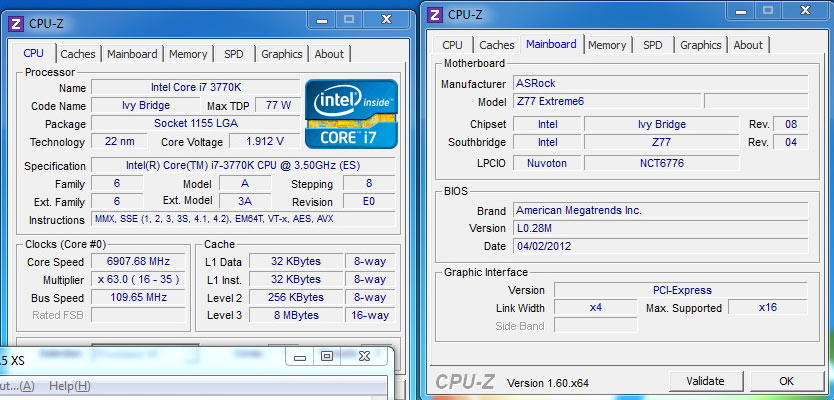Viewport: 834px width, 400px height.
Task: Click the LPCIO model 'NCT6776'
Action: (x=662, y=163)
